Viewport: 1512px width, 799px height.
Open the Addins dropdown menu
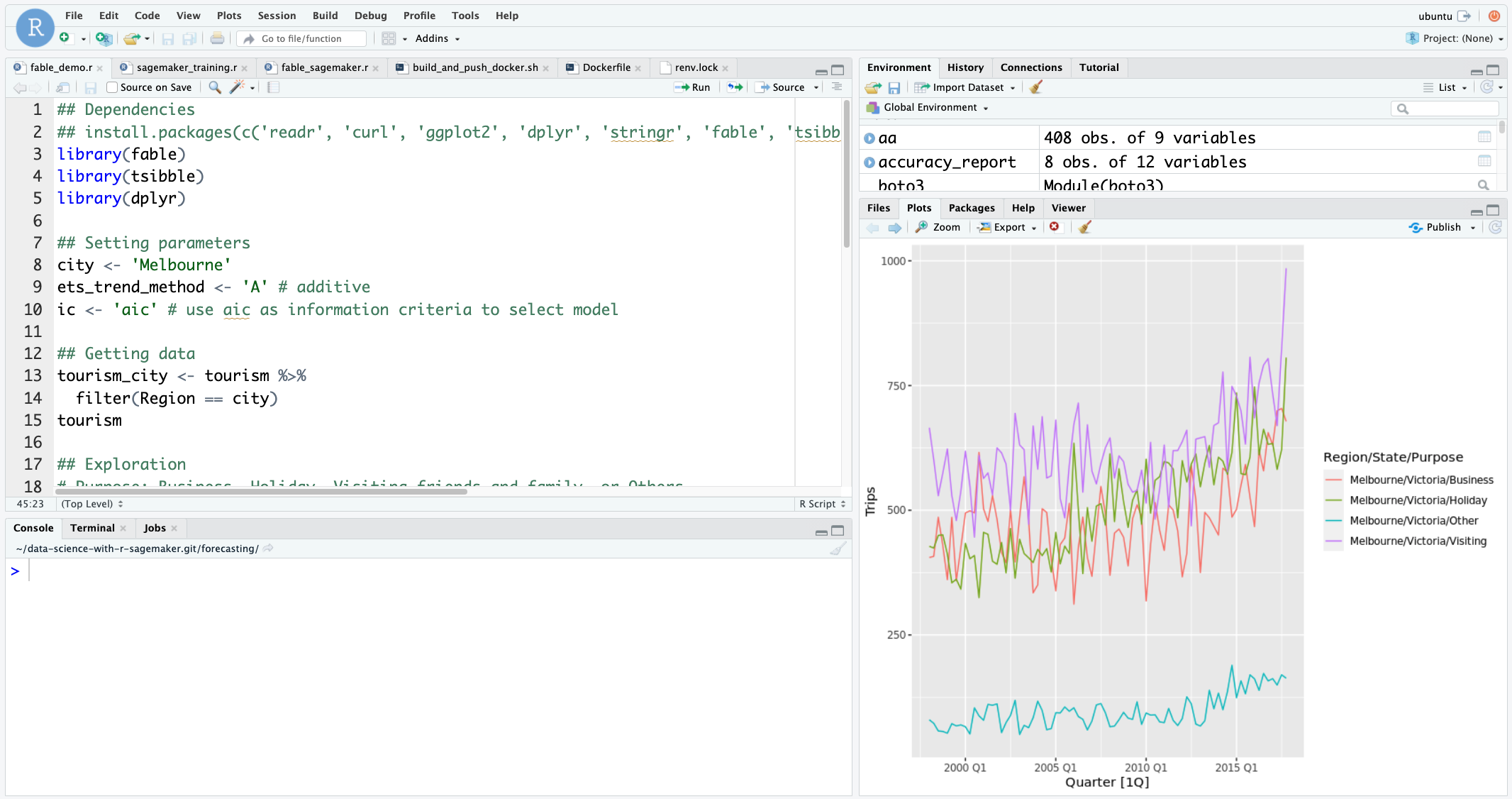coord(438,38)
